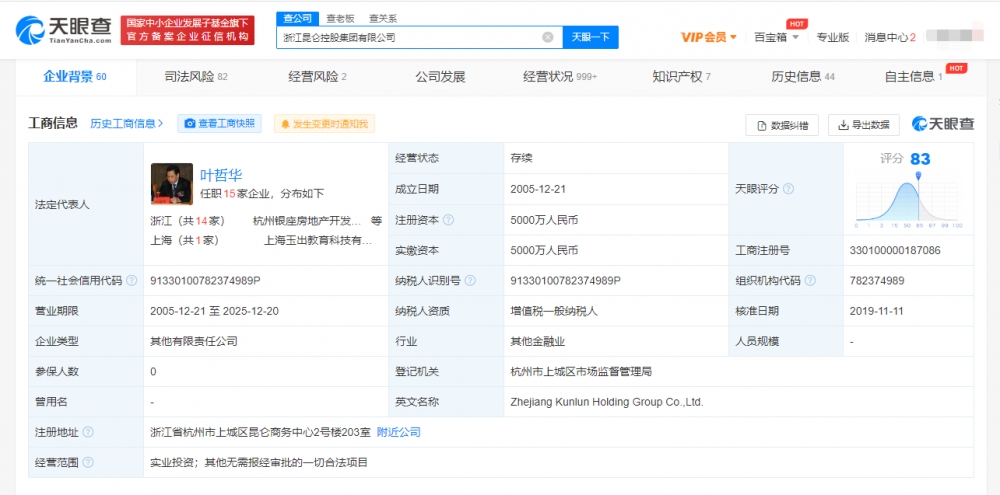
Task: Click help icon beside 经营范围
Action: pos(88,462)
